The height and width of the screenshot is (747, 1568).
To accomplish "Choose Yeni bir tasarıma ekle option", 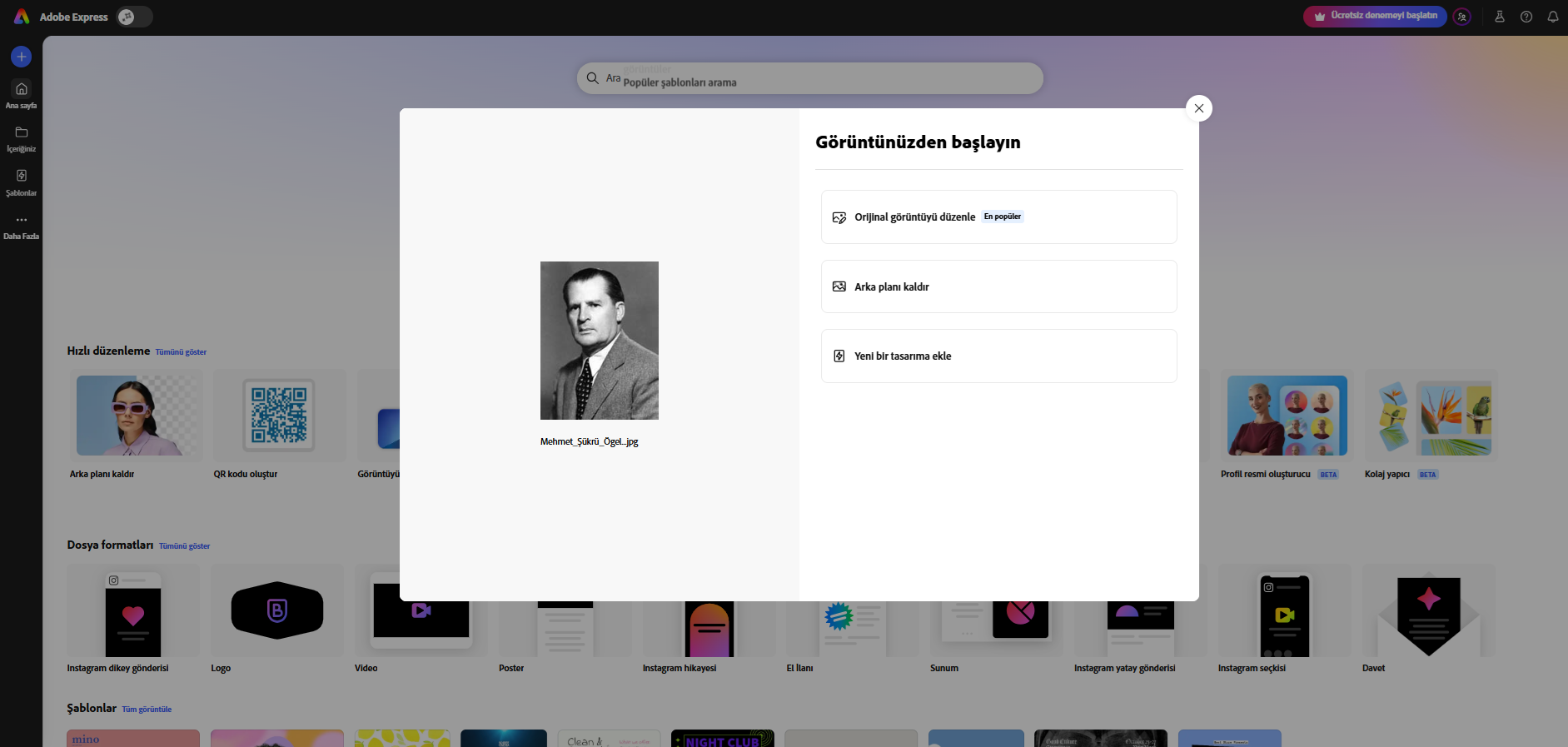I will click(998, 356).
